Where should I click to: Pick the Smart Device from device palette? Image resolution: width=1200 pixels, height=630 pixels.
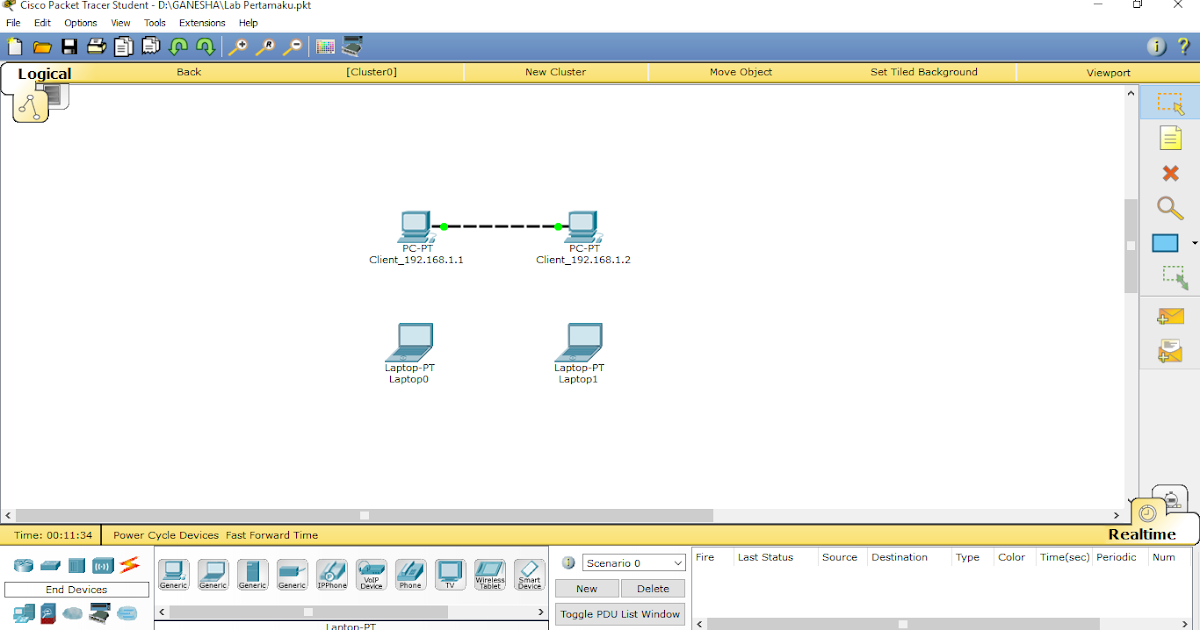pos(529,573)
